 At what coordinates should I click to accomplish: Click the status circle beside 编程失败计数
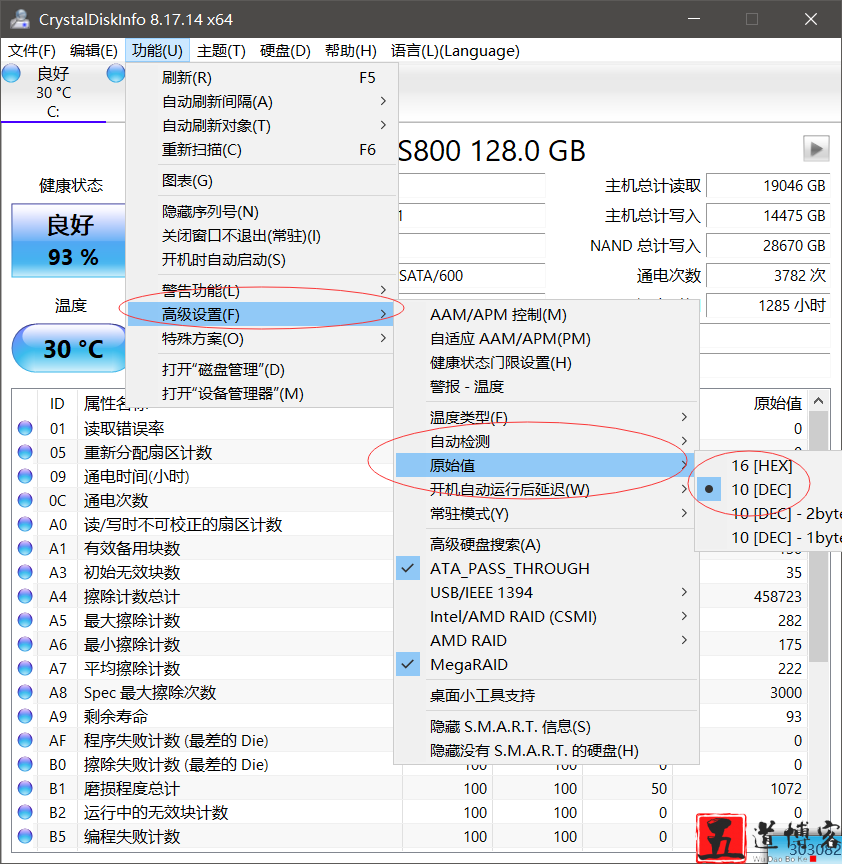[x=25, y=836]
